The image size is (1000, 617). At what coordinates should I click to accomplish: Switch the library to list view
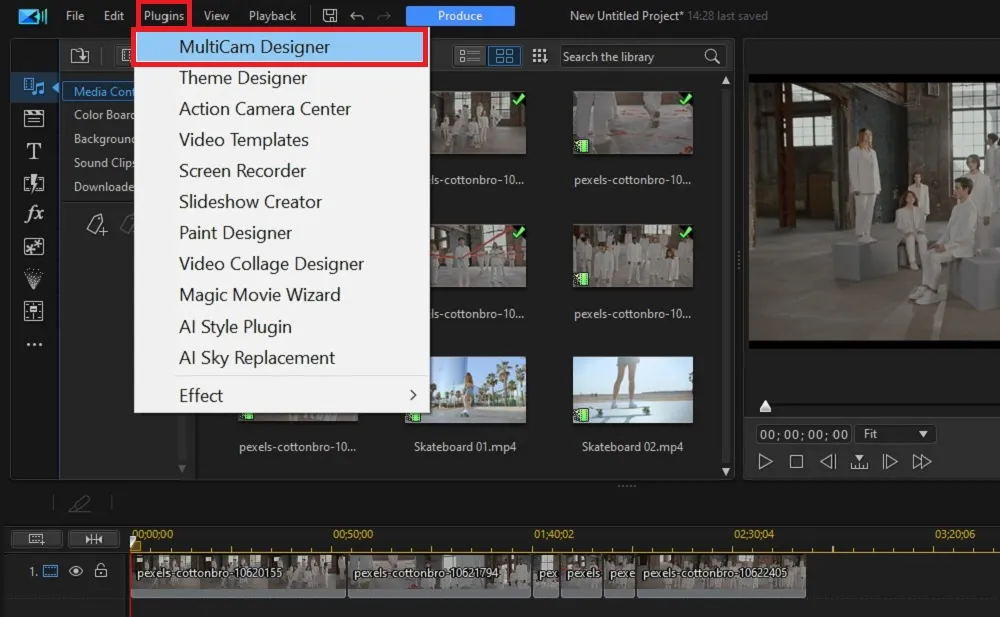pos(468,56)
